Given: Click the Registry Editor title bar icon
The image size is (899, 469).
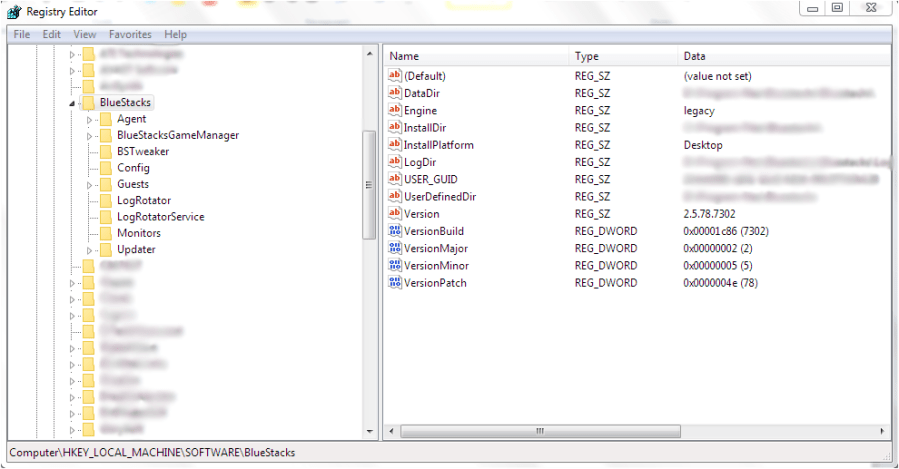Looking at the screenshot, I should click(x=14, y=12).
